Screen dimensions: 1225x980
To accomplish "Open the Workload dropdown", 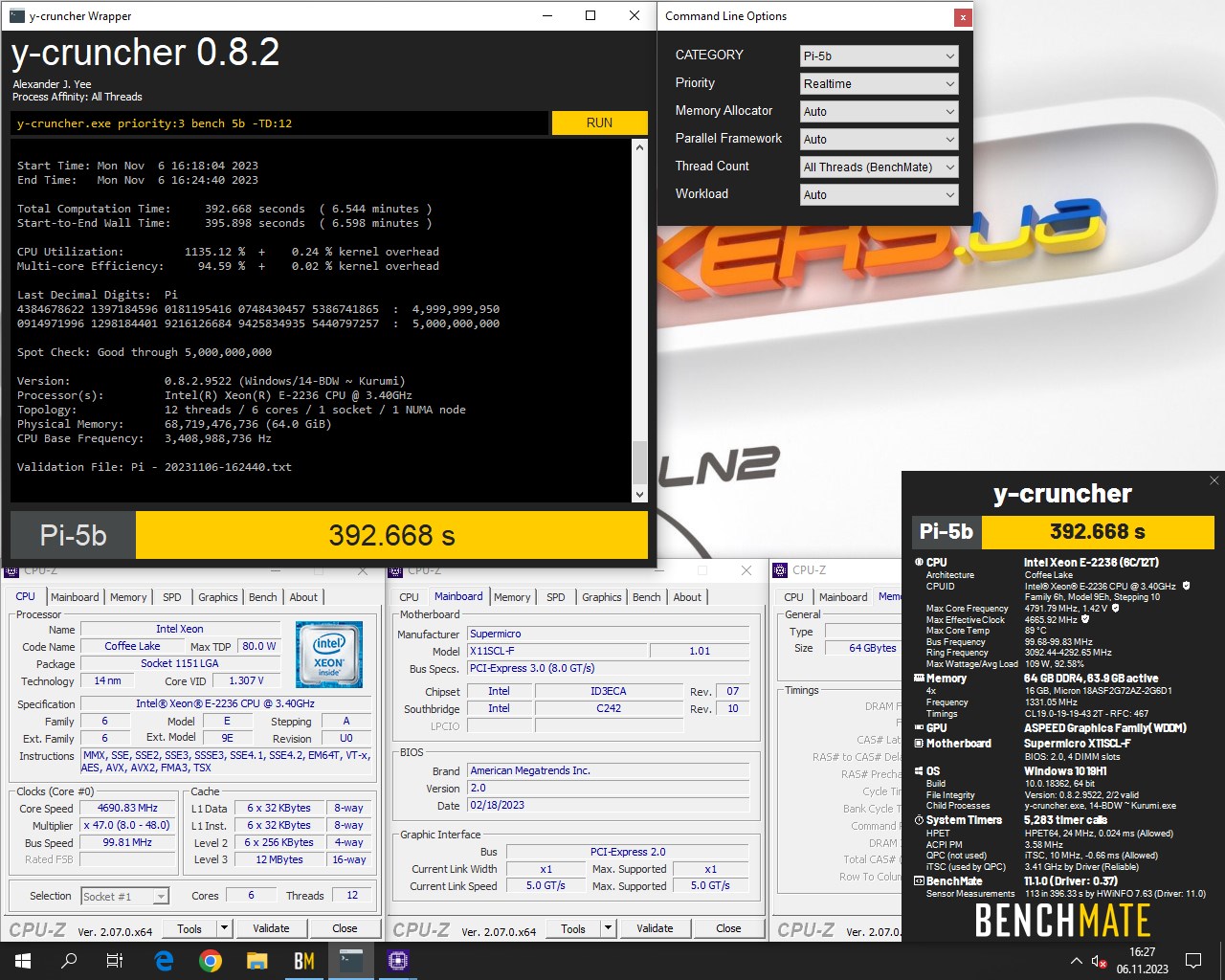I will tap(879, 194).
